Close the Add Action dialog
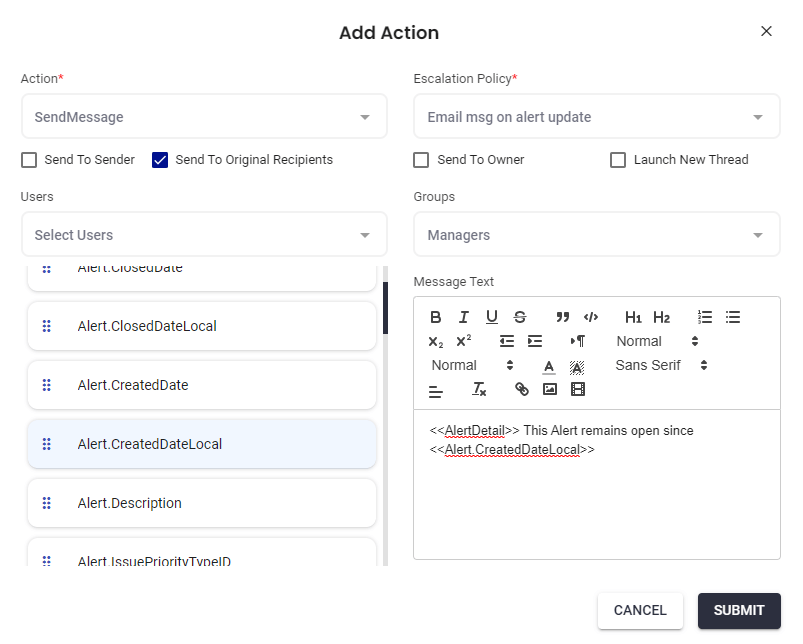803x644 pixels. [x=766, y=31]
